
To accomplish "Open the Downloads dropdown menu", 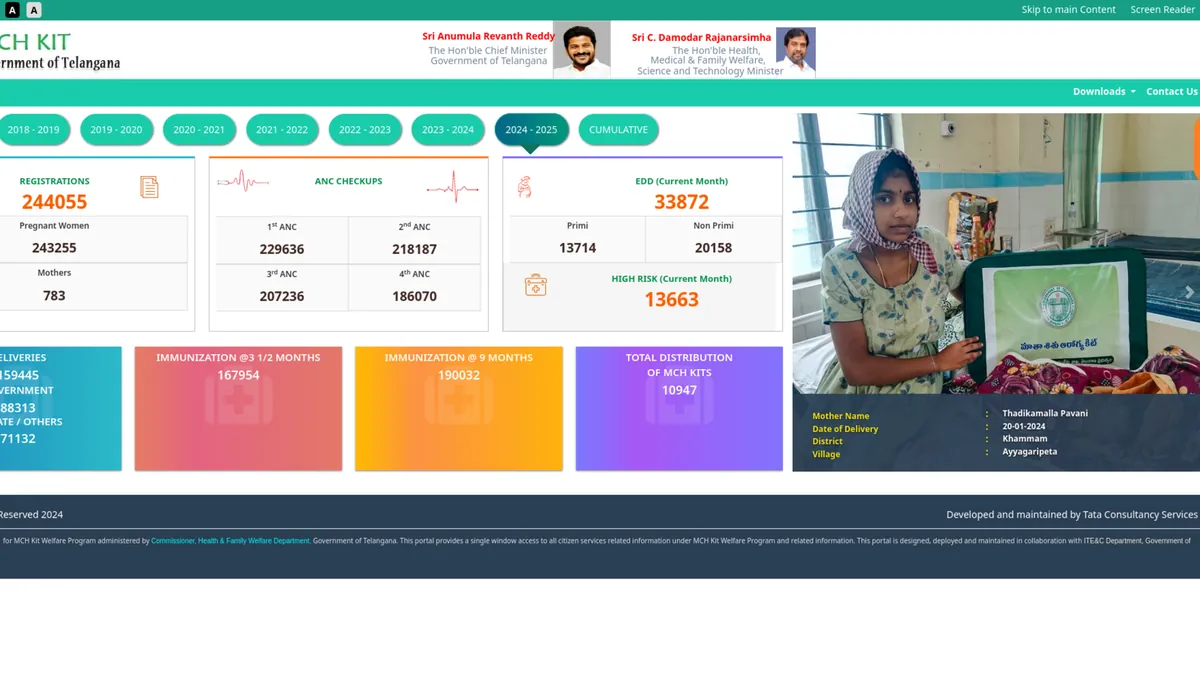I will point(1104,91).
